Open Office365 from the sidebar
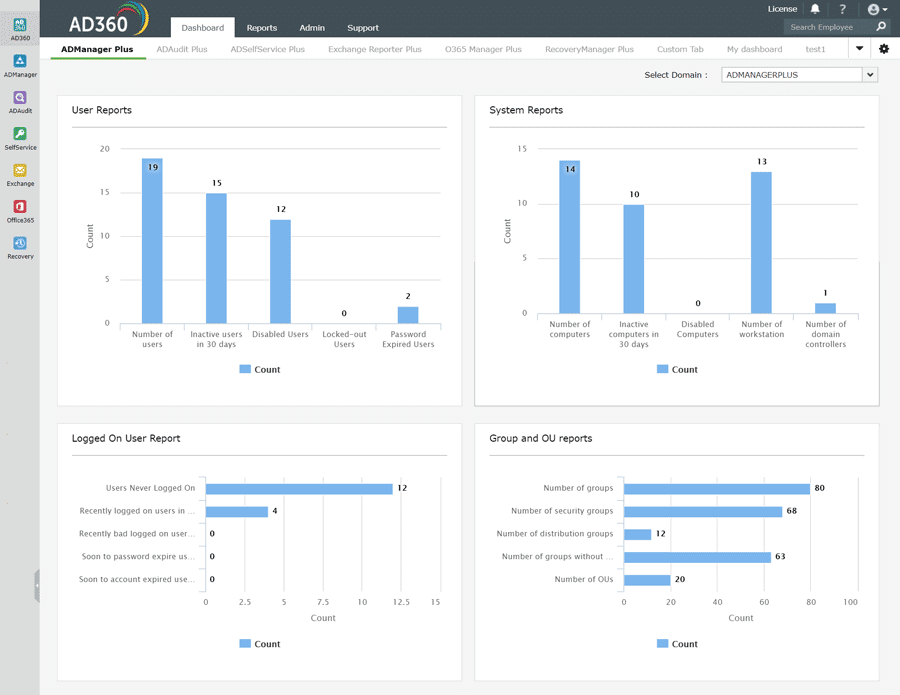Viewport: 900px width, 695px height. point(20,211)
